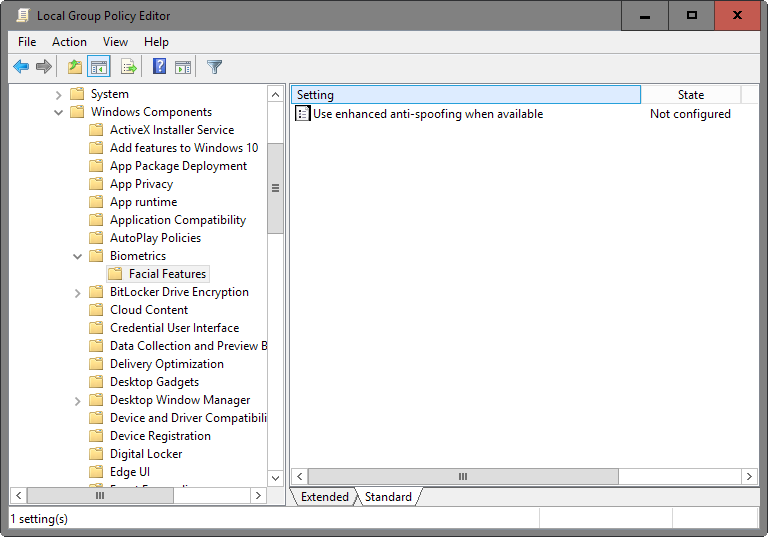Switch to the Standard tab
Screen dimensions: 768x537
coord(388,497)
